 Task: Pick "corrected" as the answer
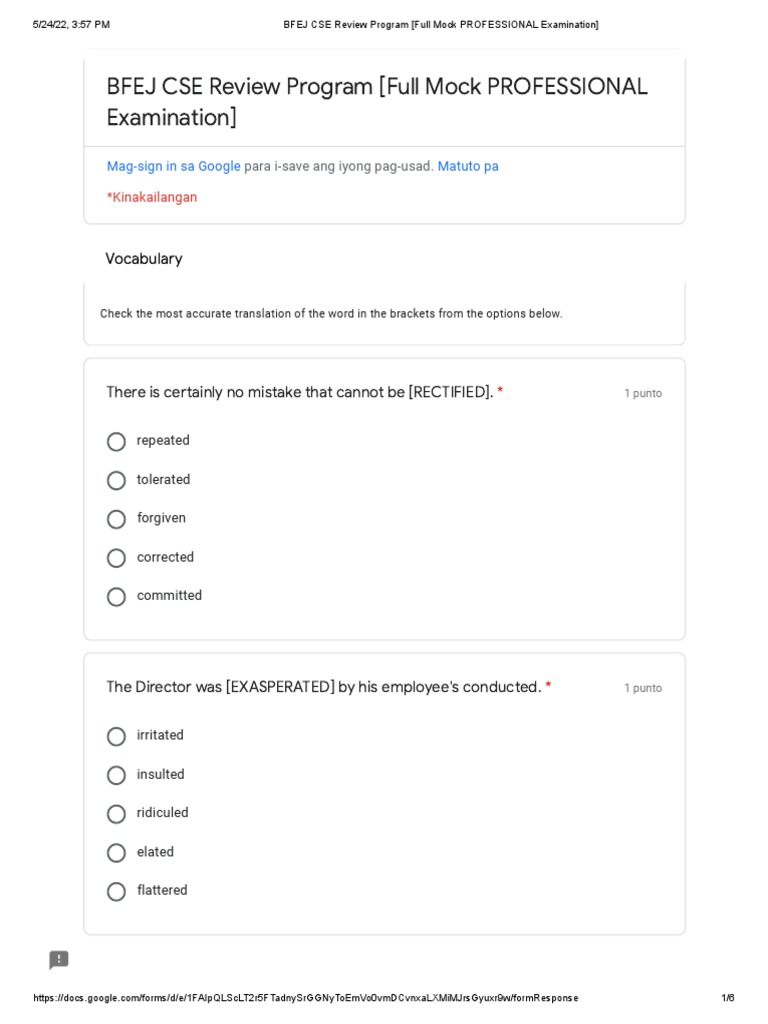[x=117, y=558]
